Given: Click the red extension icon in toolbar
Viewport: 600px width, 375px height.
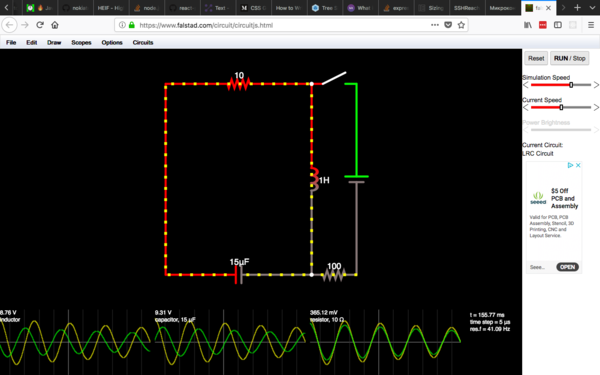Looking at the screenshot, I should click(x=543, y=25).
